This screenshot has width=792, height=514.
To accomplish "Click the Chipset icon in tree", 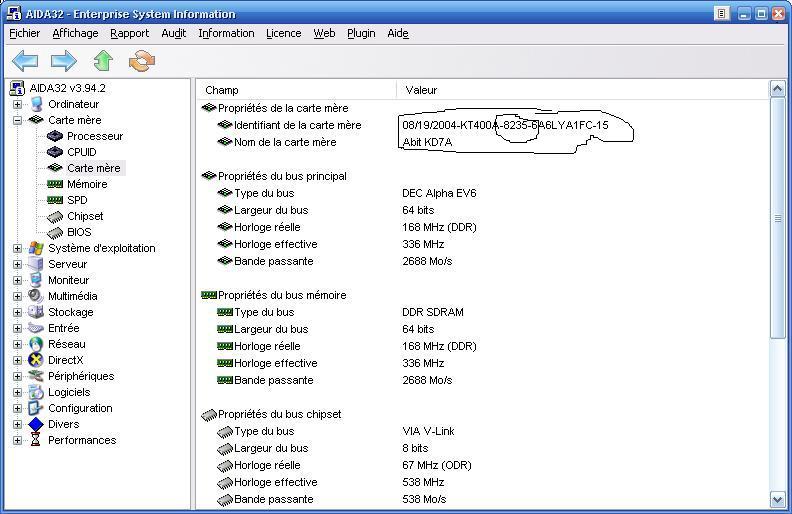I will (55, 217).
